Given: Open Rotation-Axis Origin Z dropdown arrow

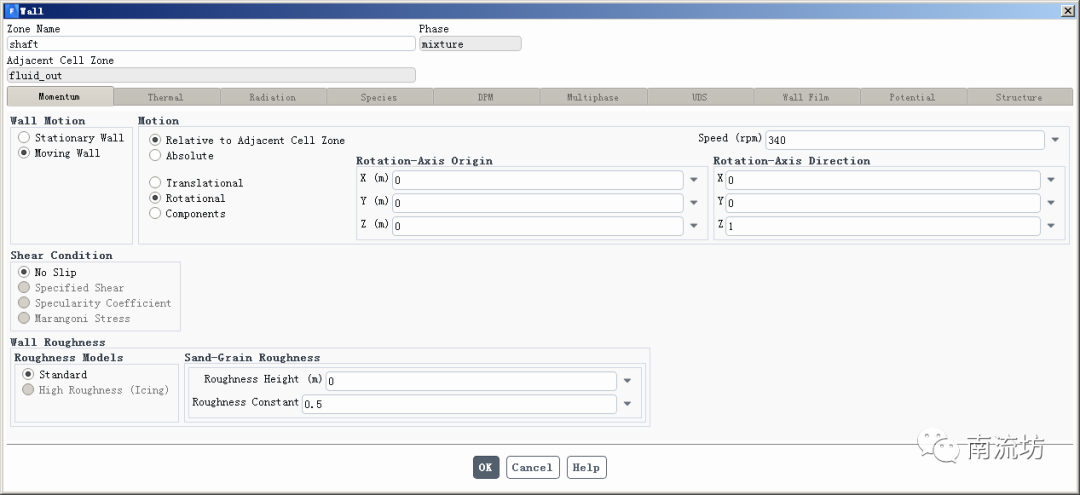Looking at the screenshot, I should click(694, 225).
